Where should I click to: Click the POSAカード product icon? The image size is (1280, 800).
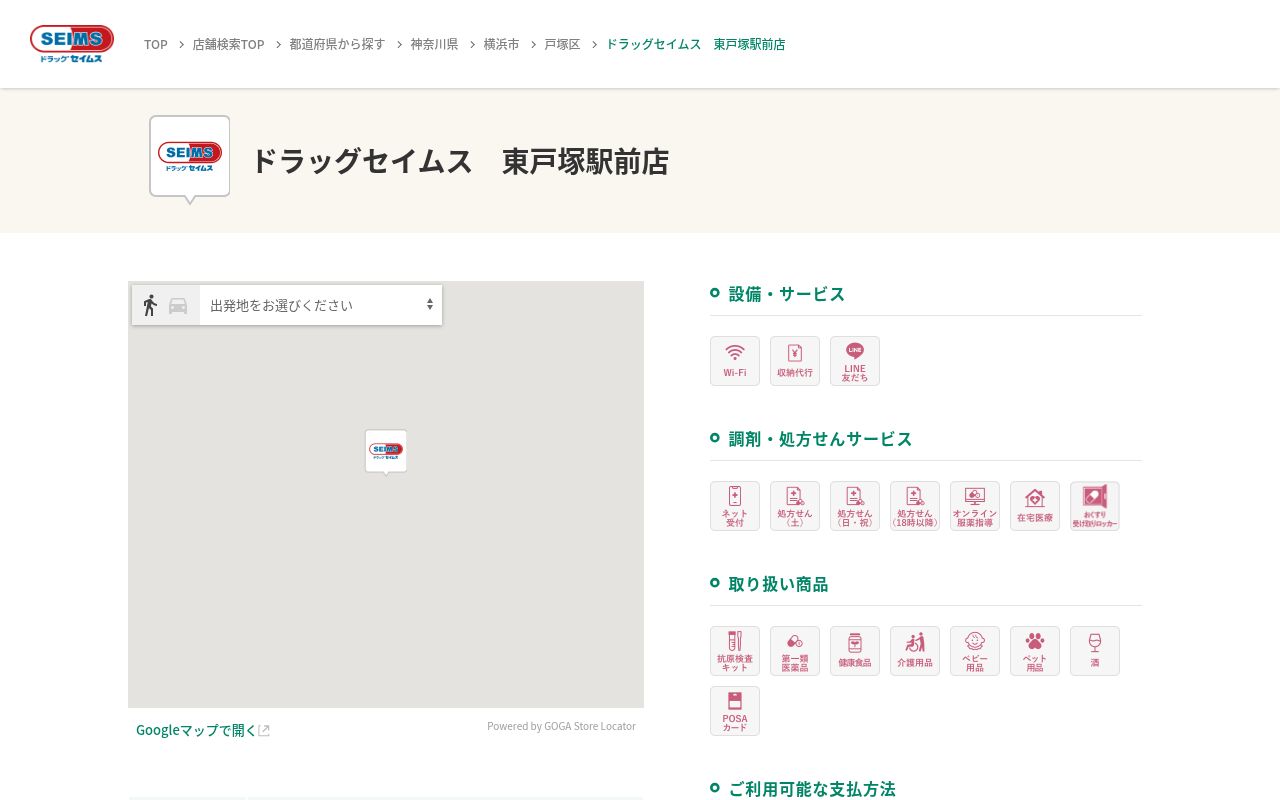tap(735, 711)
